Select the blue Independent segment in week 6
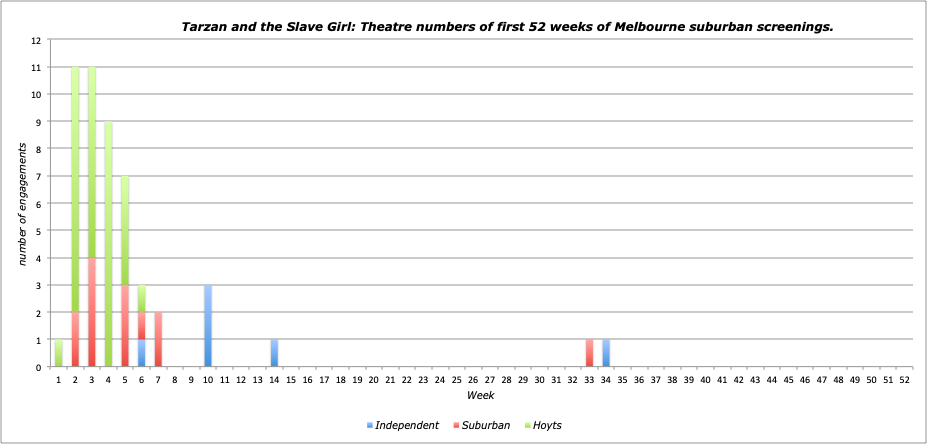The width and height of the screenshot is (927, 444). click(141, 353)
